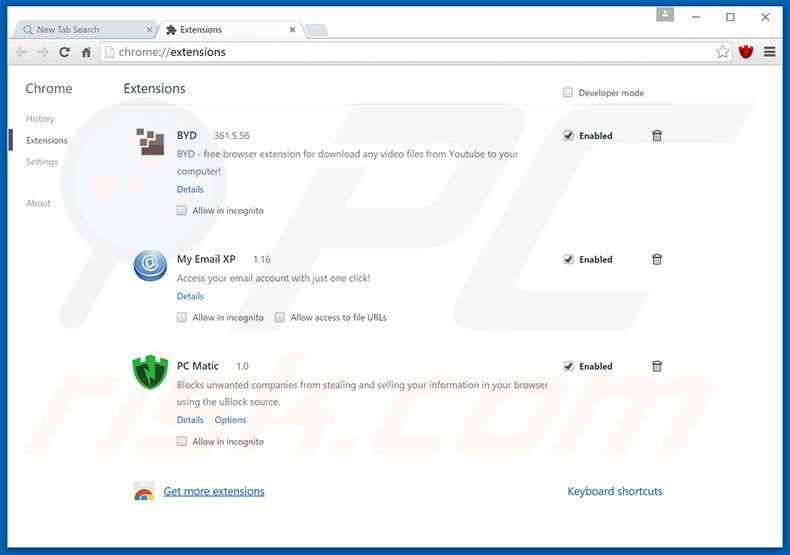The width and height of the screenshot is (790, 555).
Task: Click 'Access your email account' description
Action: coord(273,278)
